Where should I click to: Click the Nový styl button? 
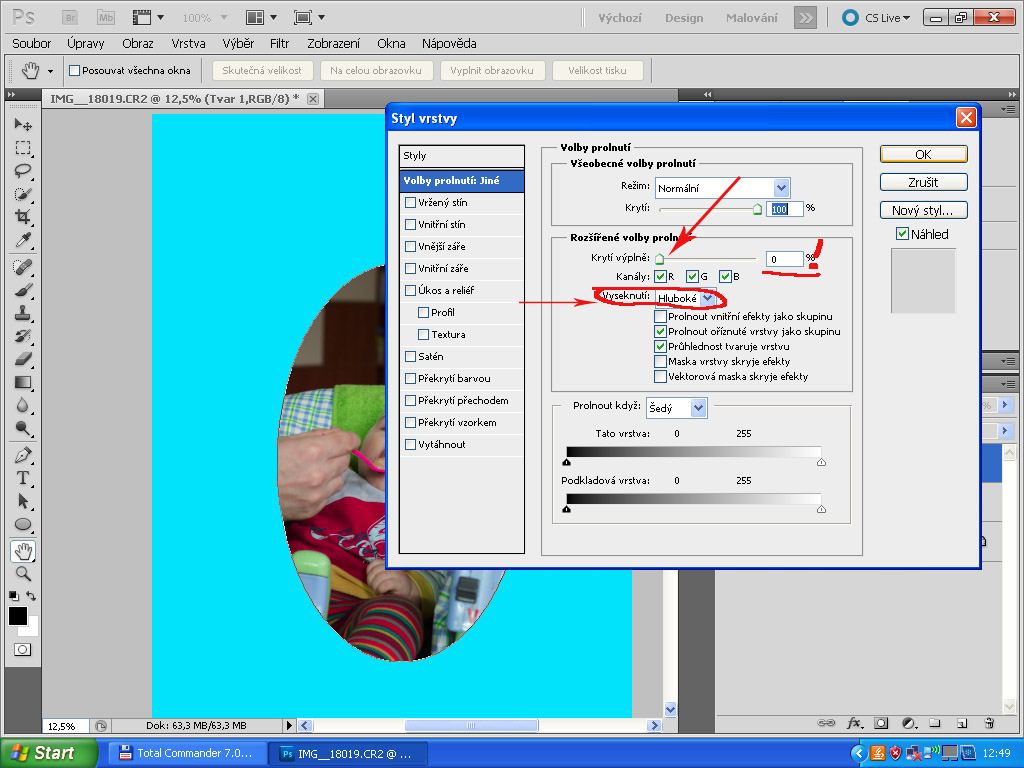(x=923, y=210)
